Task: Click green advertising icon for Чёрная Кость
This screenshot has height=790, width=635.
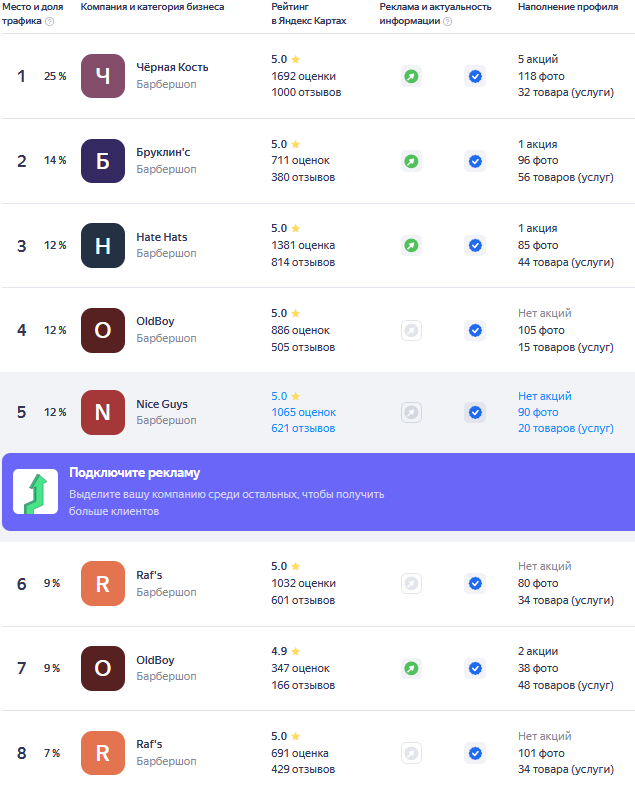Action: (411, 76)
